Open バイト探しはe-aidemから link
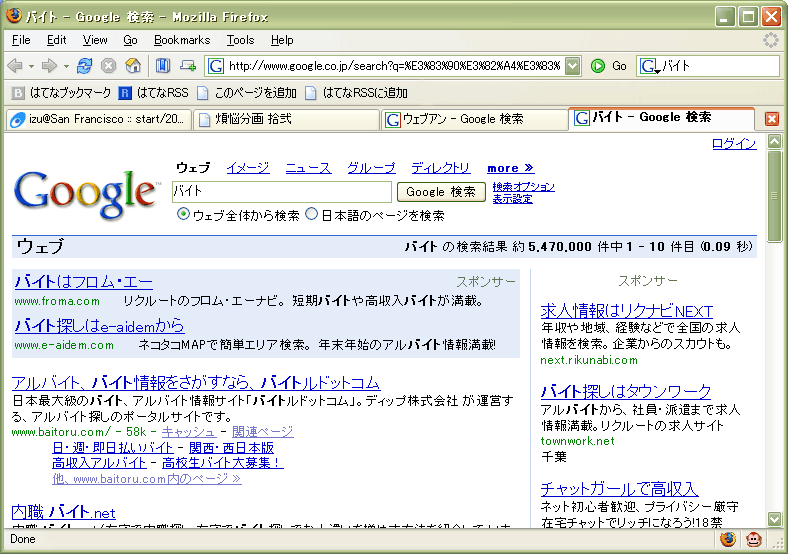 click(100, 326)
